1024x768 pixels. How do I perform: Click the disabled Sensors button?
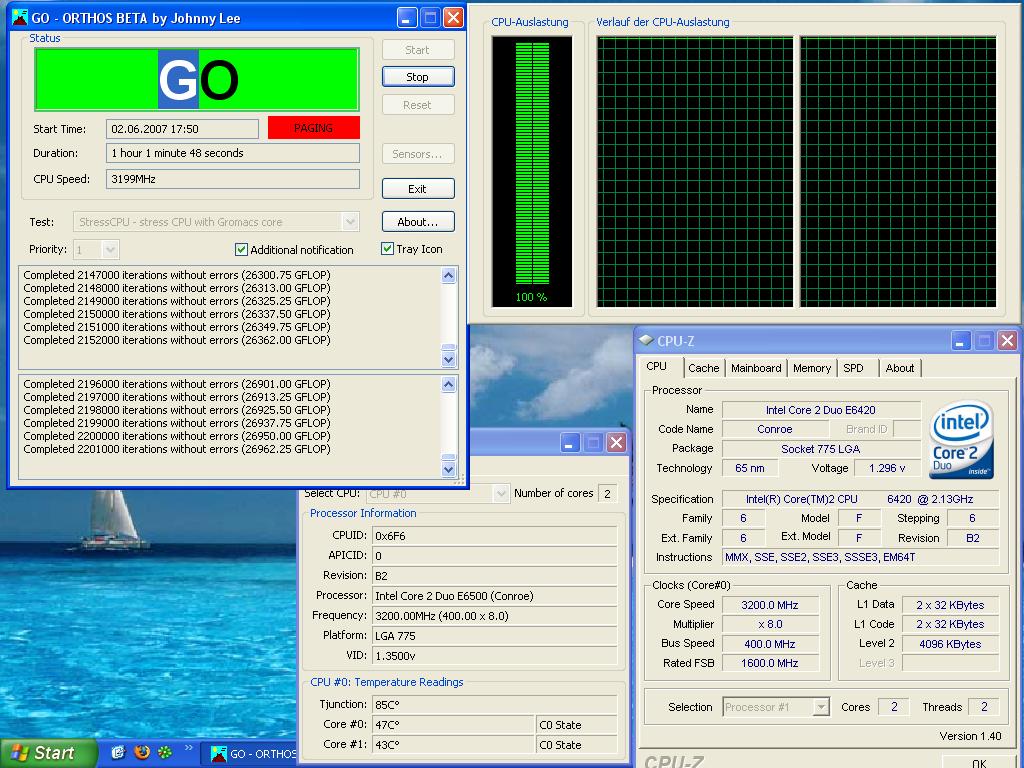(417, 154)
